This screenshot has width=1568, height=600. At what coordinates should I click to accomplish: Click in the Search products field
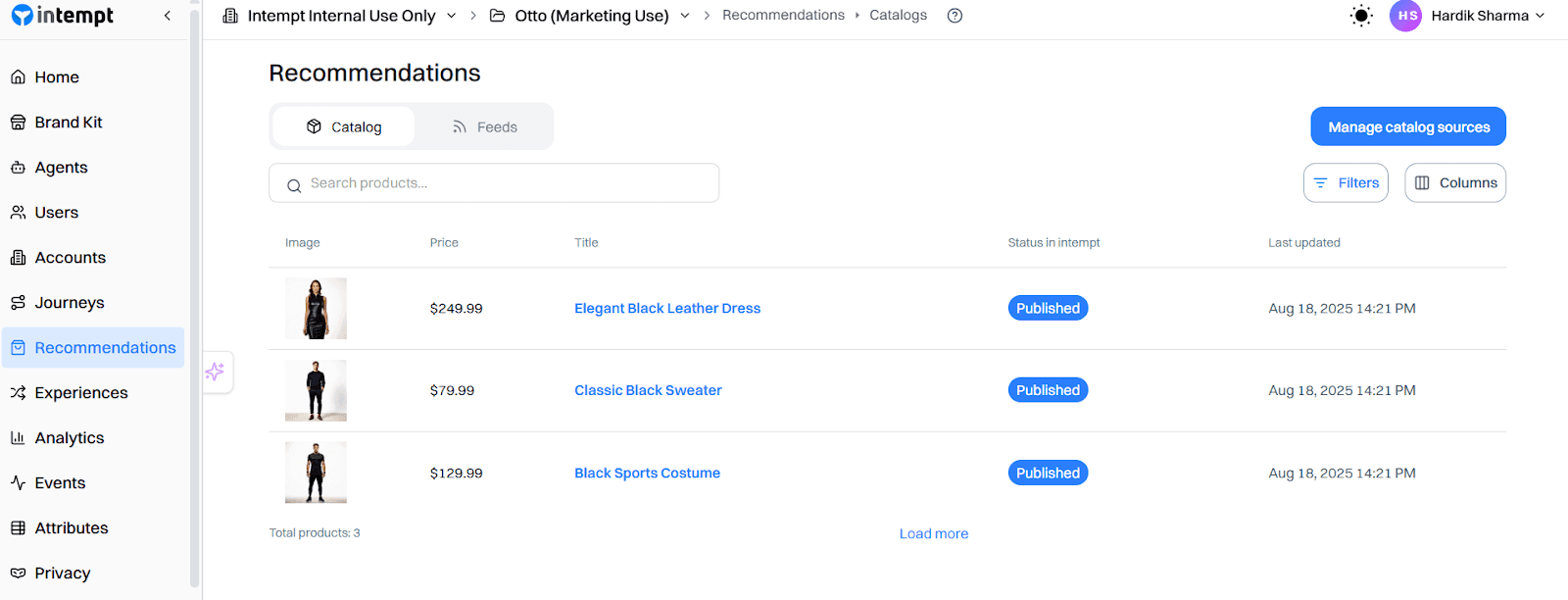coord(494,183)
